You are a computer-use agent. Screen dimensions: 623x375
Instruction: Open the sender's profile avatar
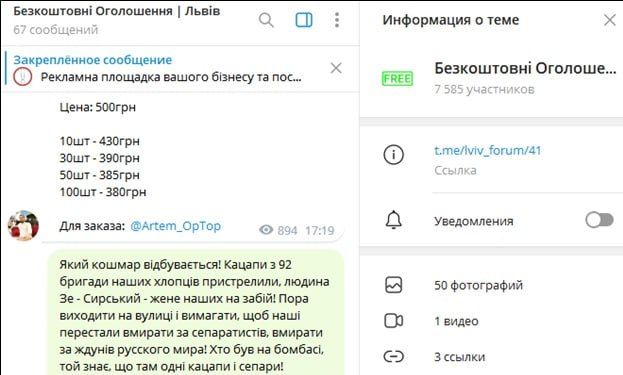click(x=23, y=226)
